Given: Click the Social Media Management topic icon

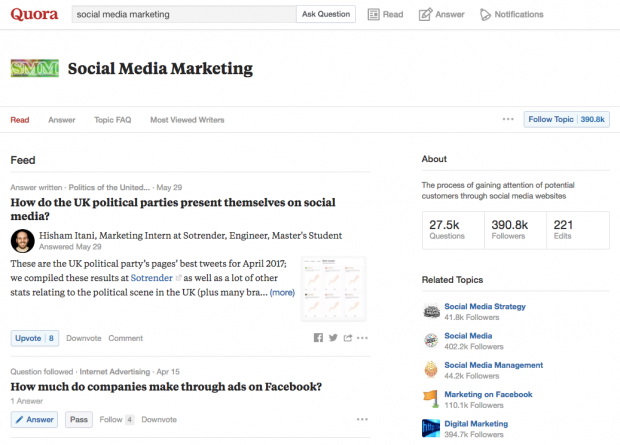Looking at the screenshot, I should pyautogui.click(x=431, y=369).
